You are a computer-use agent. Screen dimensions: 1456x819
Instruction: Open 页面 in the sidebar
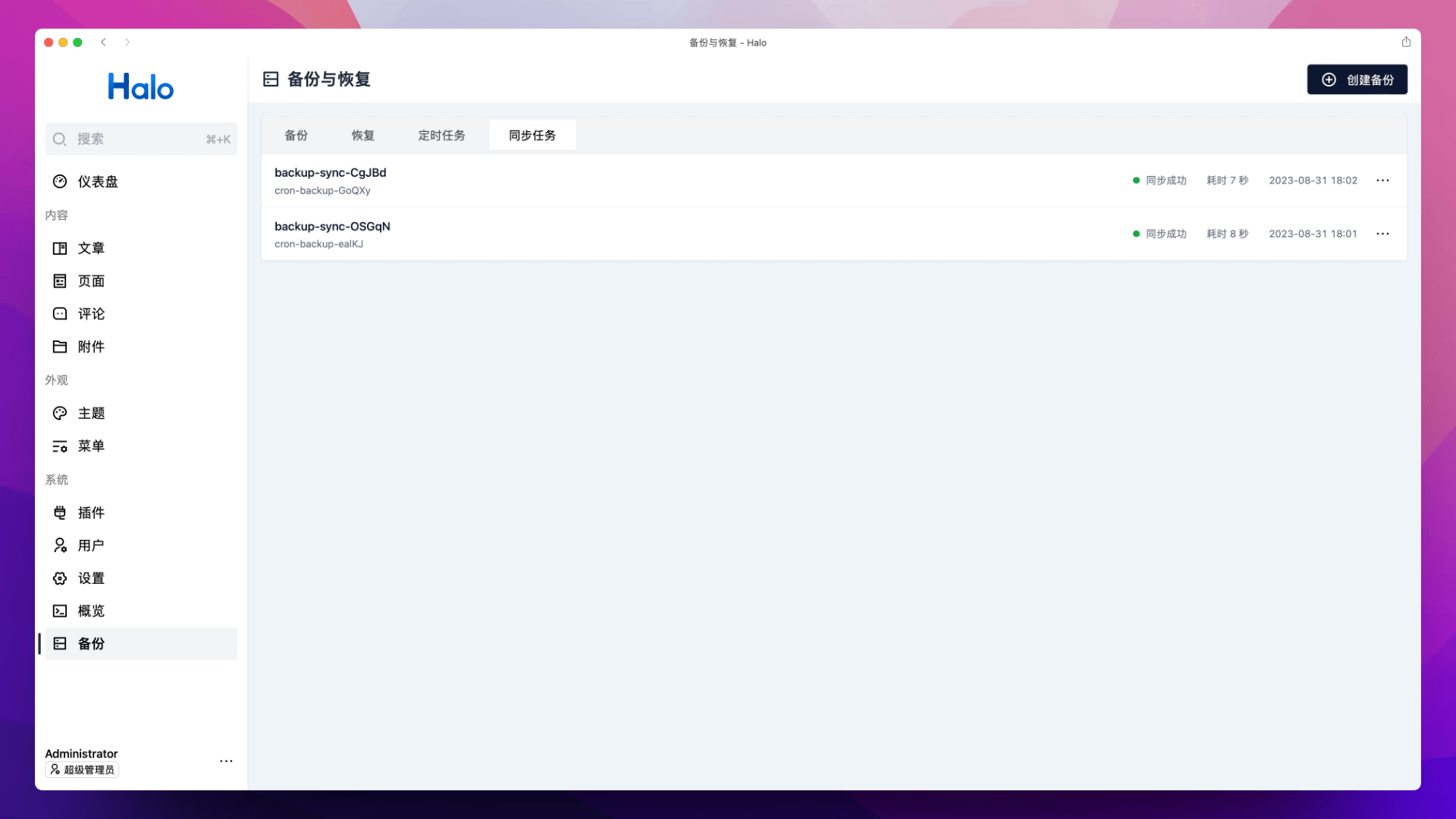pyautogui.click(x=141, y=281)
